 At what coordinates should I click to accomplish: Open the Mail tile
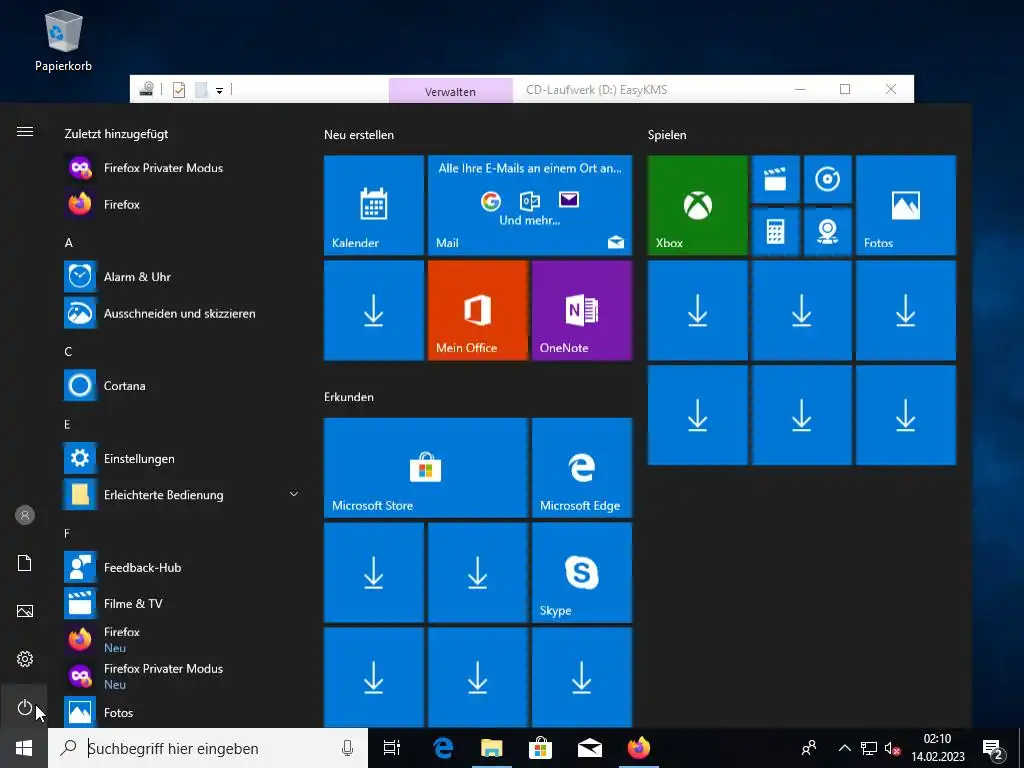click(x=530, y=205)
